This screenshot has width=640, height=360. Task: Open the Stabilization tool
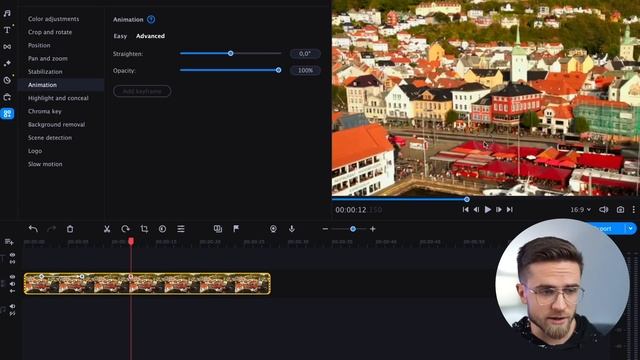(45, 71)
